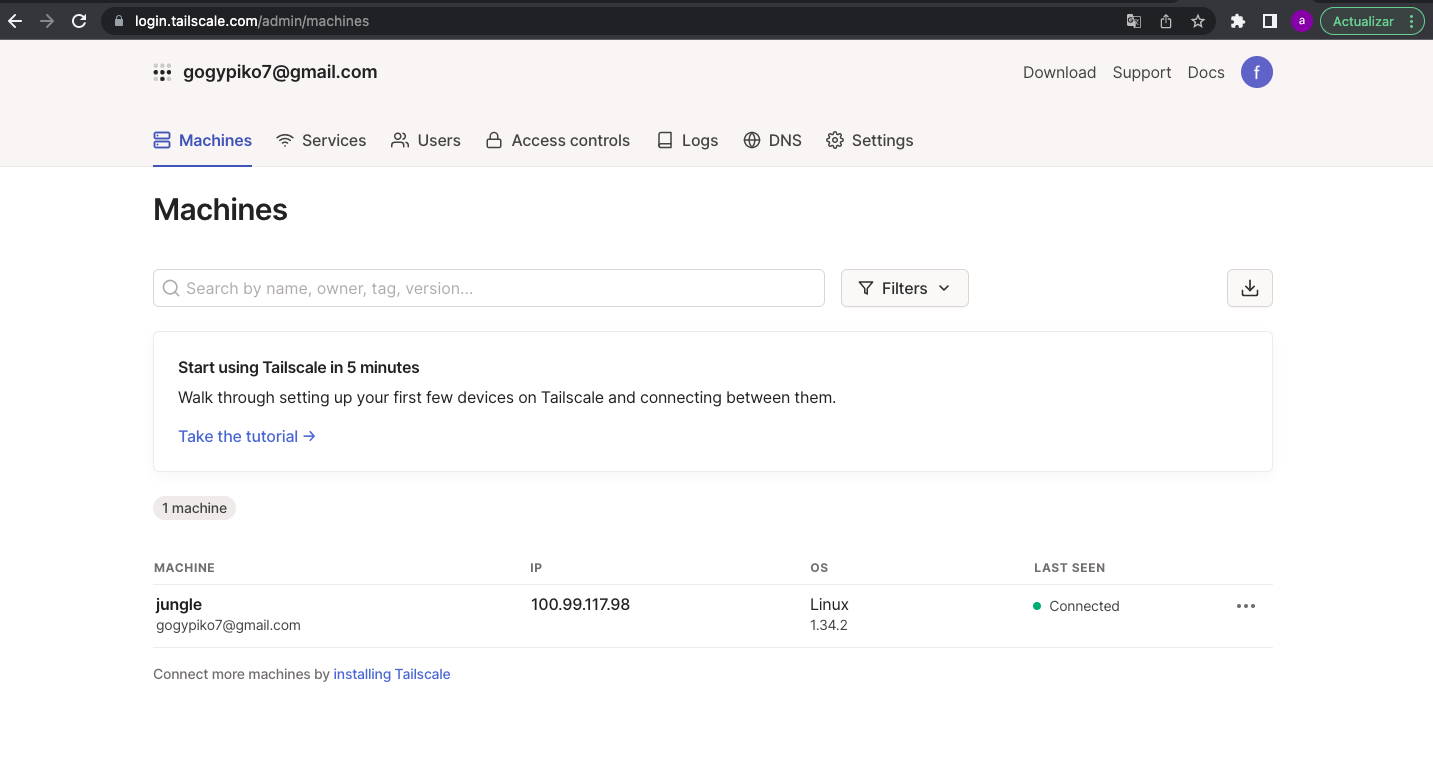Click the user avatar 'f' icon
1433x779 pixels.
(1256, 72)
